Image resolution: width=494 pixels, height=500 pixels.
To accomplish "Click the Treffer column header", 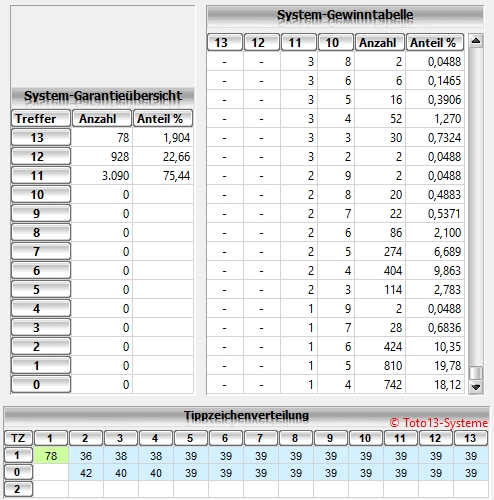I will click(41, 118).
